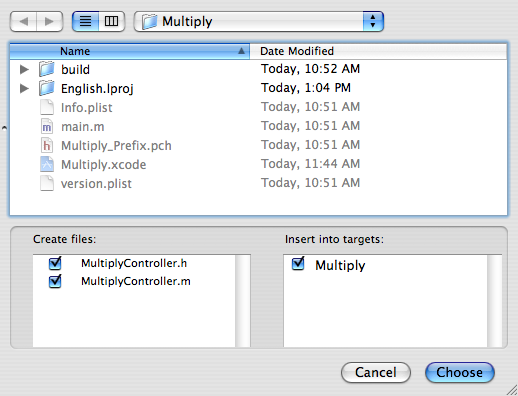Click the version.plist file name
This screenshot has height=396, width=518.
click(x=96, y=184)
